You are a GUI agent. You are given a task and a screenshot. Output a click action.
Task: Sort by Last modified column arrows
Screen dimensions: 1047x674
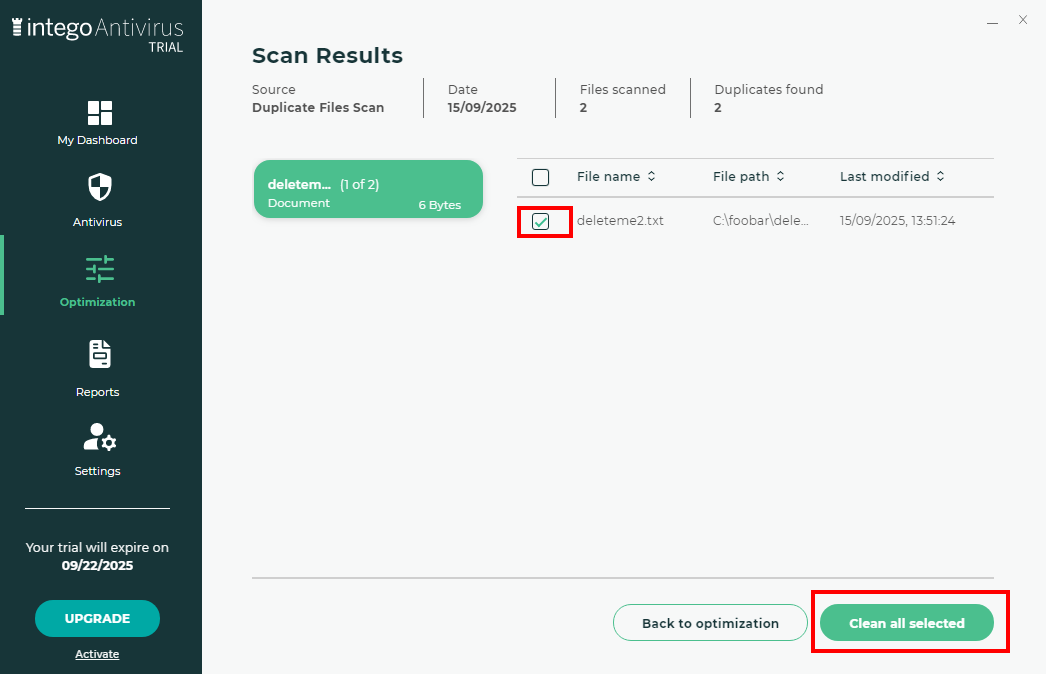(x=940, y=177)
